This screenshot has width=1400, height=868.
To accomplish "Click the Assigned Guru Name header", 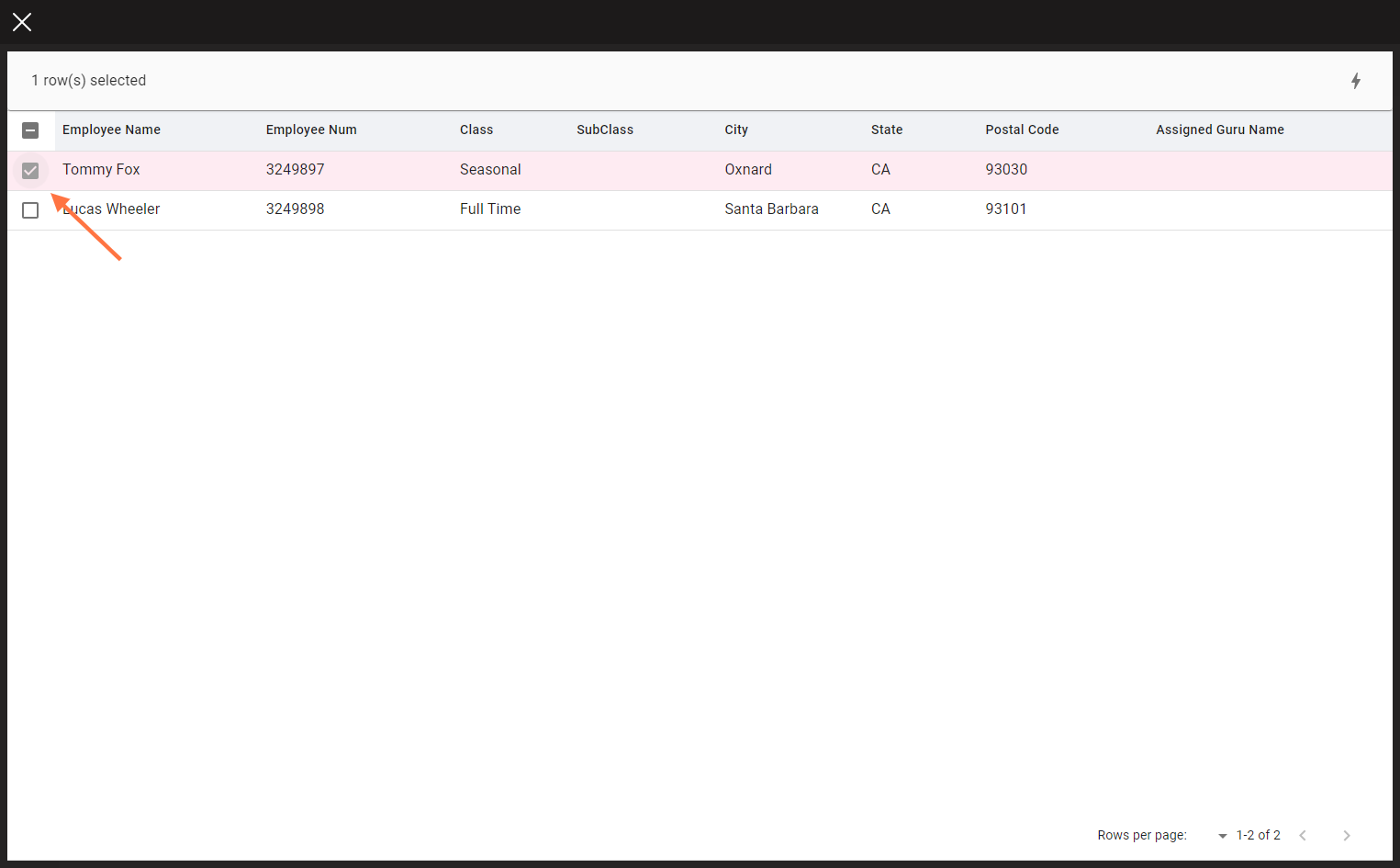I will coord(1220,130).
